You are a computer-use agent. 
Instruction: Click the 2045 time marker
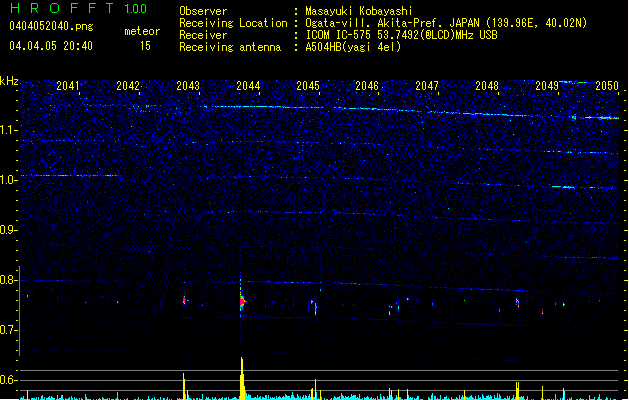(308, 86)
